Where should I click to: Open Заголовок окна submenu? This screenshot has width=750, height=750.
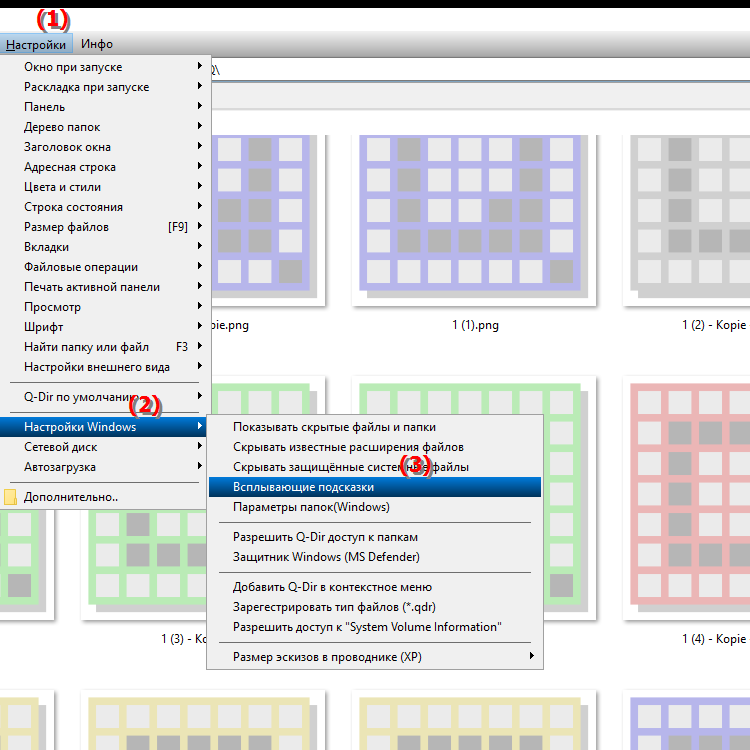(105, 147)
